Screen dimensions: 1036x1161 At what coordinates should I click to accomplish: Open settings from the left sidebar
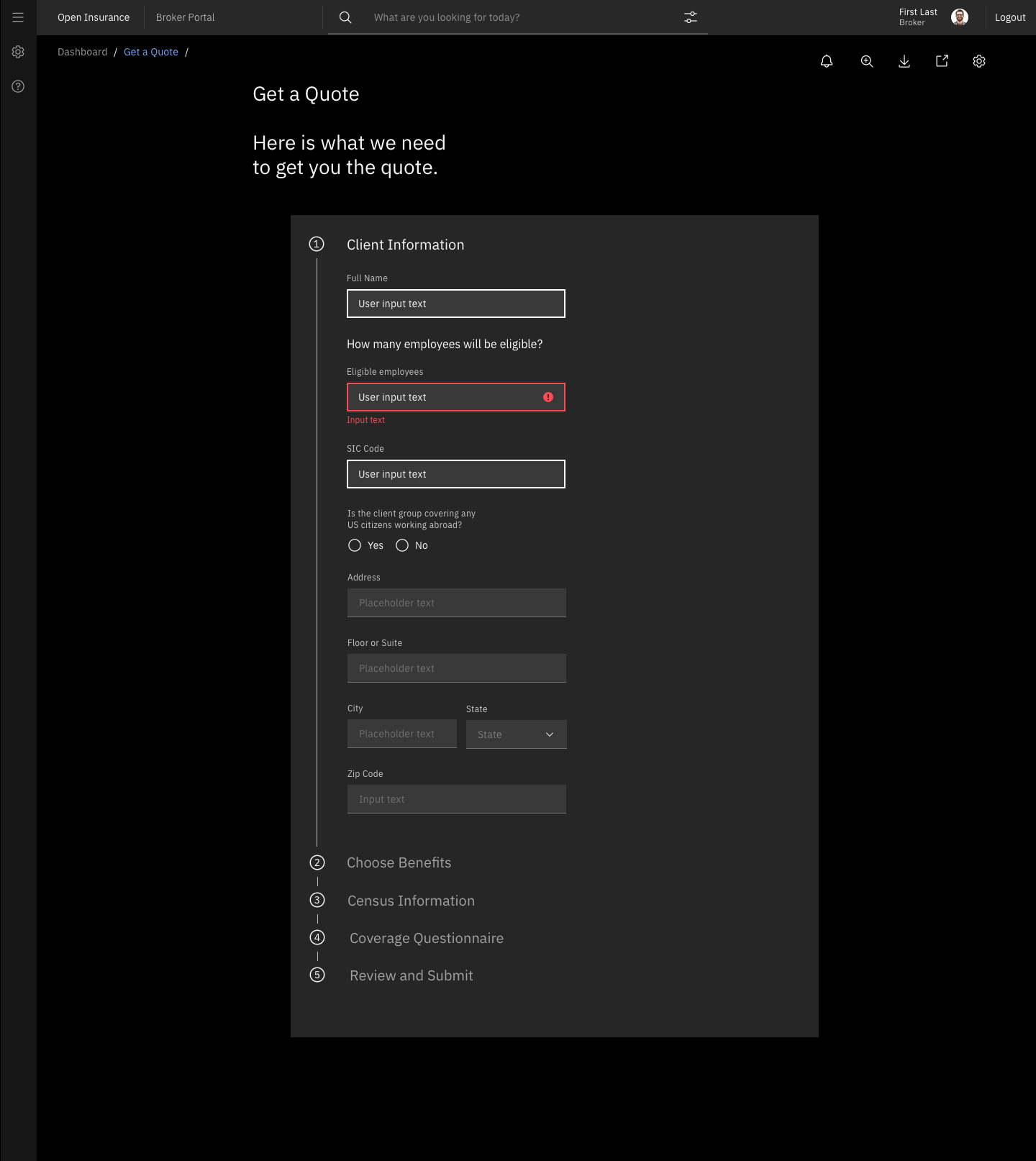tap(18, 52)
